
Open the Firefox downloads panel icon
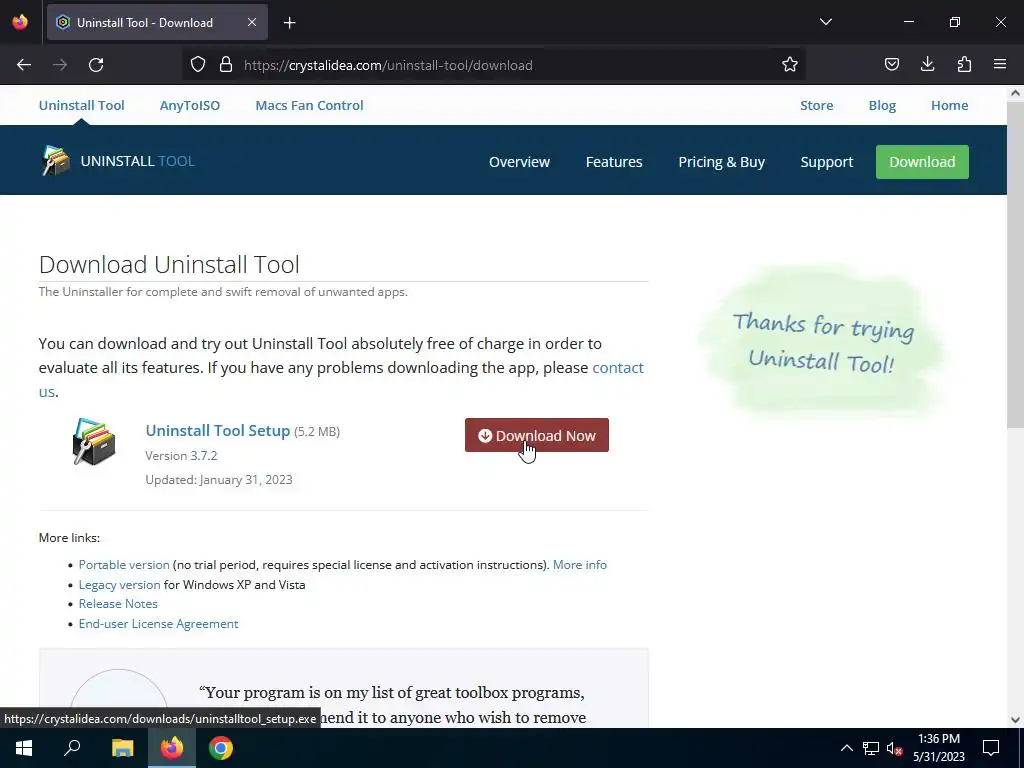pyautogui.click(x=927, y=65)
